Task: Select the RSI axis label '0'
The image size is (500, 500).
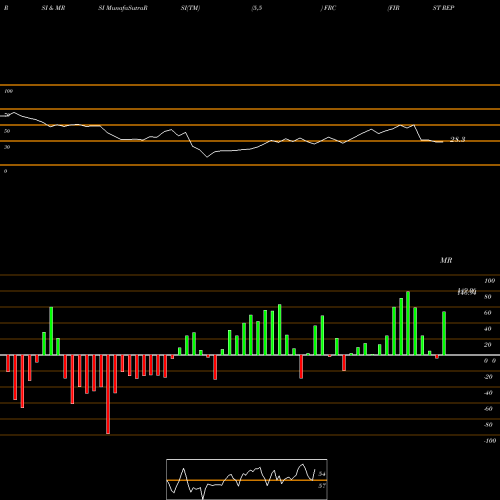Action: click(5, 171)
